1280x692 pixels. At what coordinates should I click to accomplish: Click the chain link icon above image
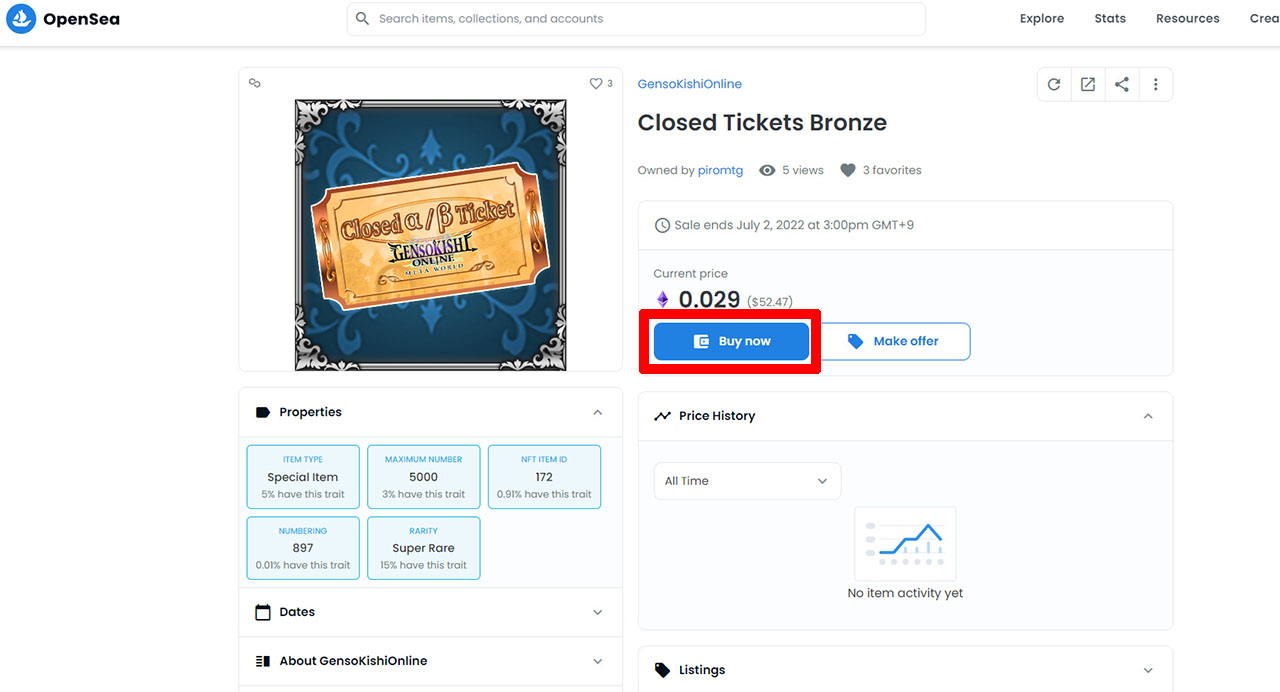[x=255, y=84]
